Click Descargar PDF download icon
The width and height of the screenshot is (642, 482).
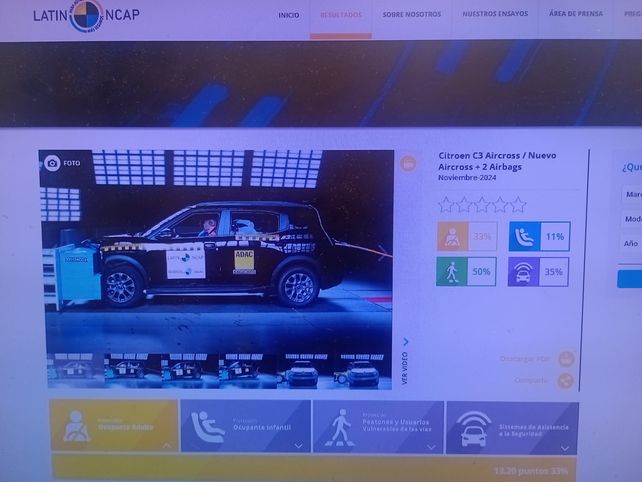pos(567,359)
